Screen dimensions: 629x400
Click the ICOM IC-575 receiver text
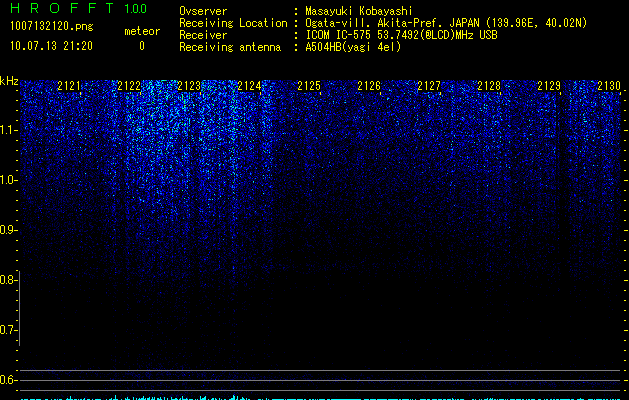tap(401, 35)
